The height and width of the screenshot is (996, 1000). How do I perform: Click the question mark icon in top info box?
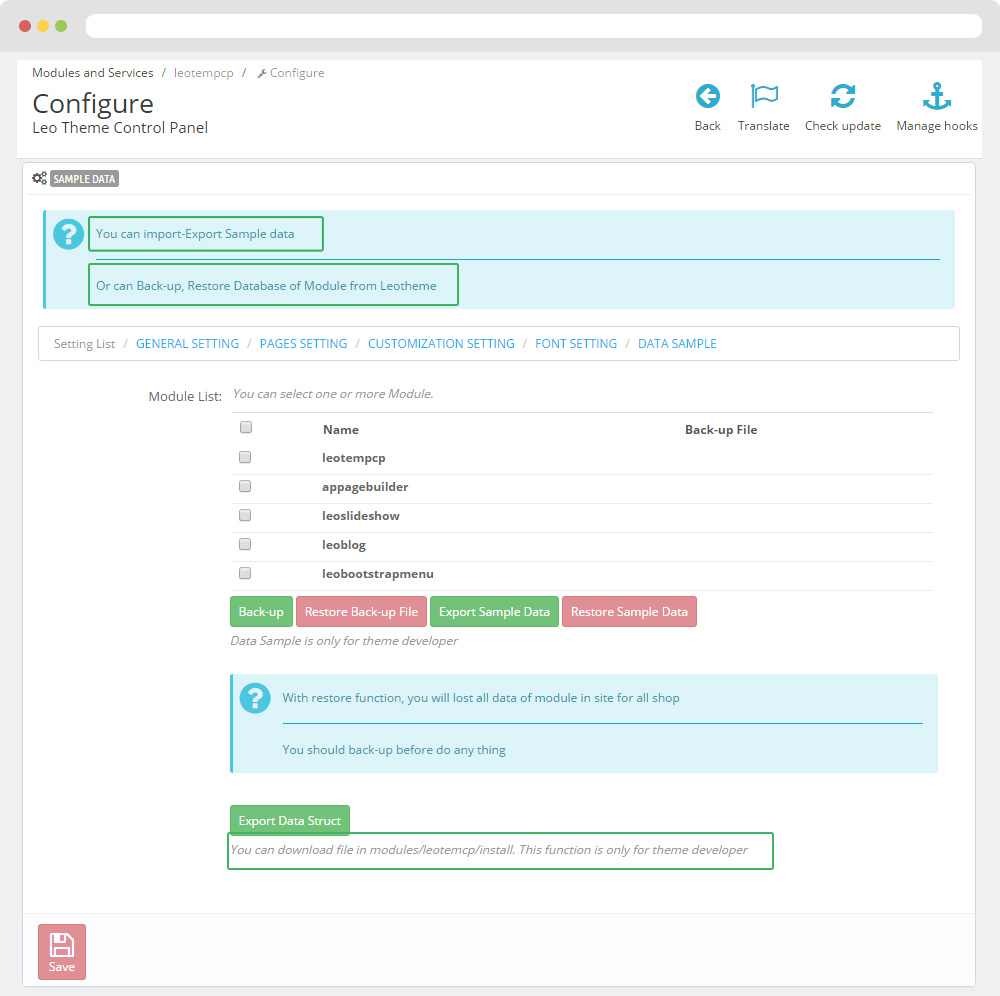point(68,234)
